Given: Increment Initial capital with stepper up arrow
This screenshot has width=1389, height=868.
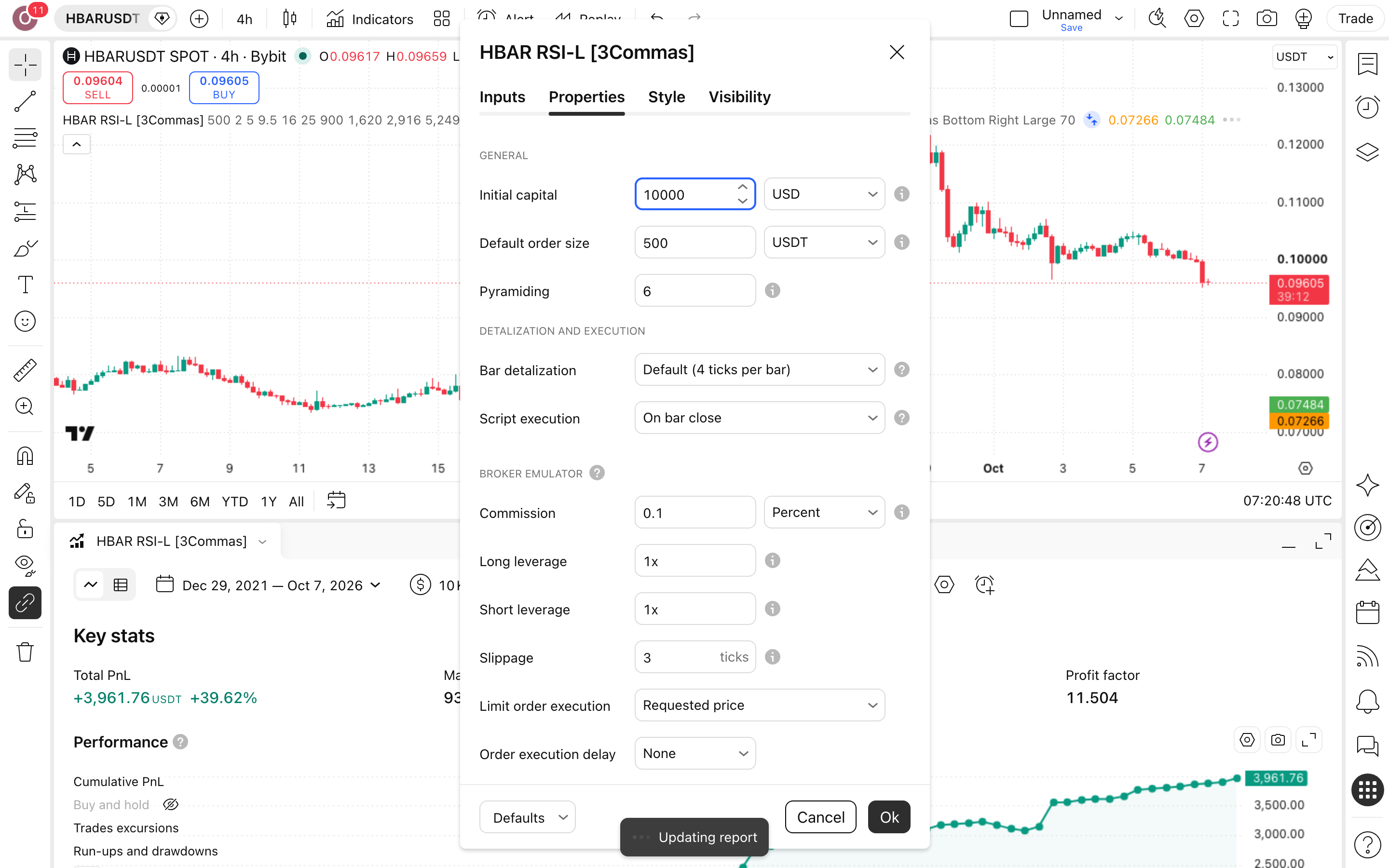Looking at the screenshot, I should click(x=742, y=187).
